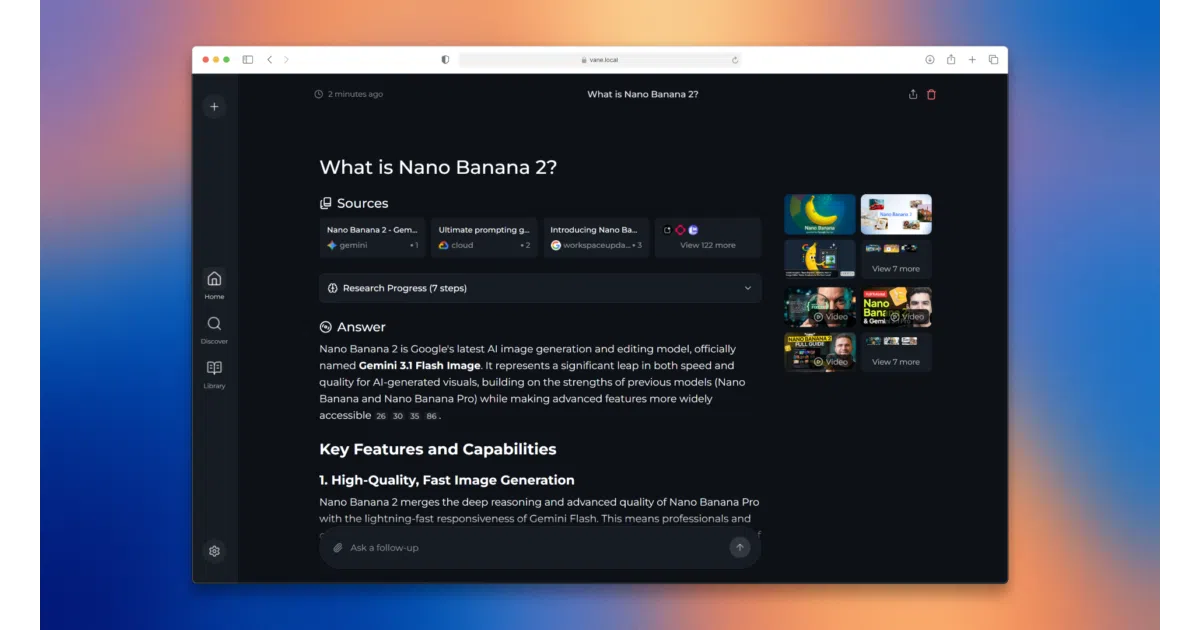Click the Research Progress chevron arrow
This screenshot has width=1200, height=630.
tap(747, 288)
